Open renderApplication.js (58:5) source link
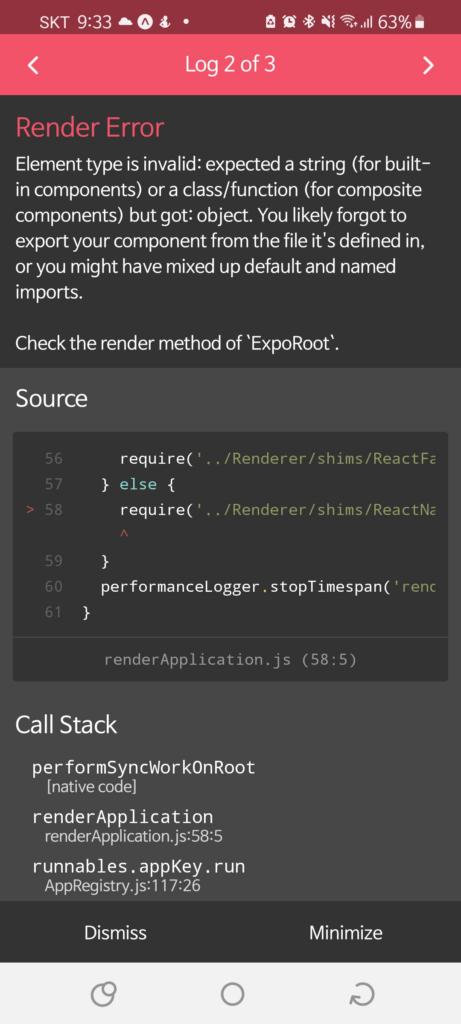The width and height of the screenshot is (461, 1024). point(230,660)
